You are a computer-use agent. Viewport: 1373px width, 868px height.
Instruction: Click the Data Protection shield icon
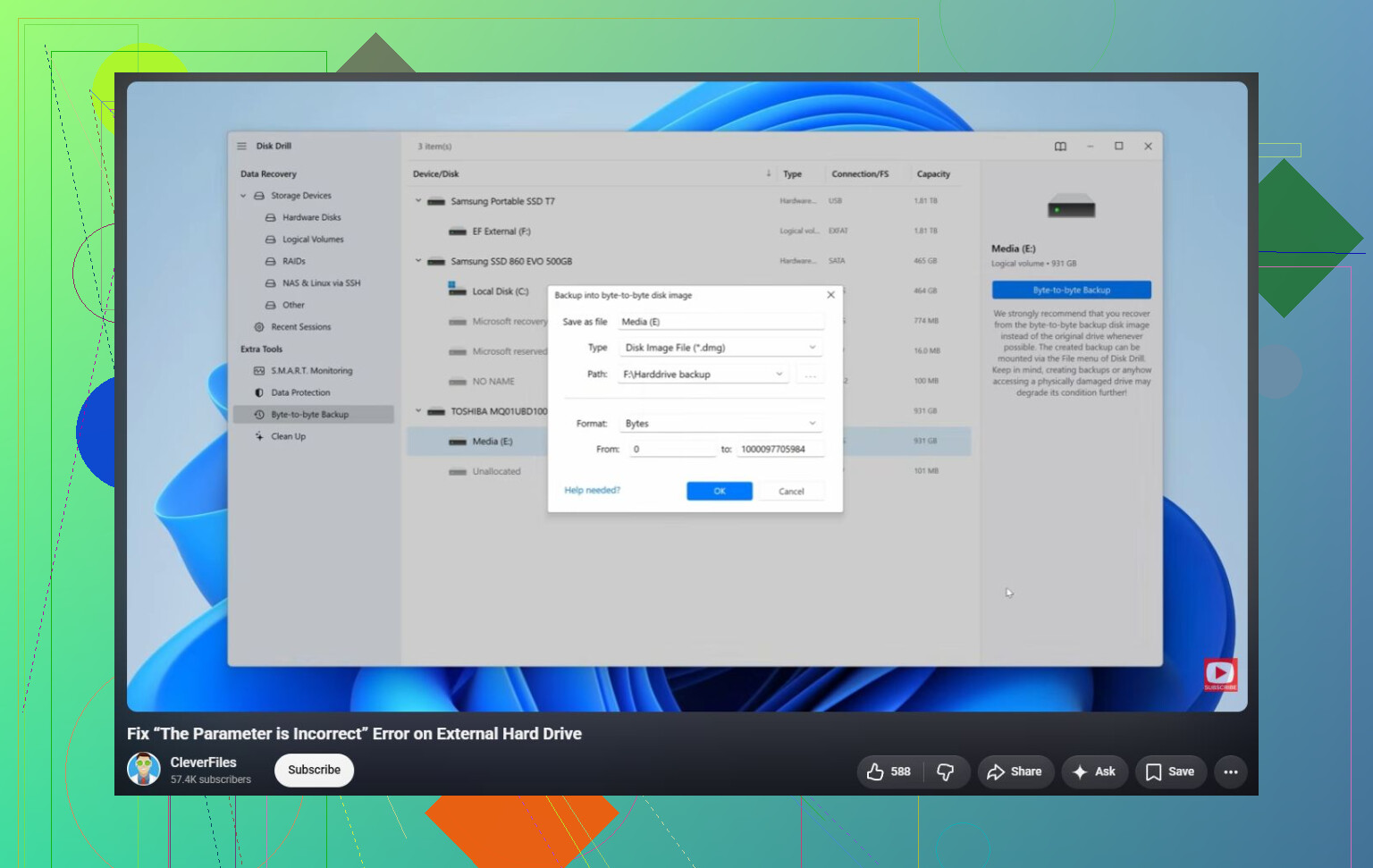pyautogui.click(x=259, y=392)
